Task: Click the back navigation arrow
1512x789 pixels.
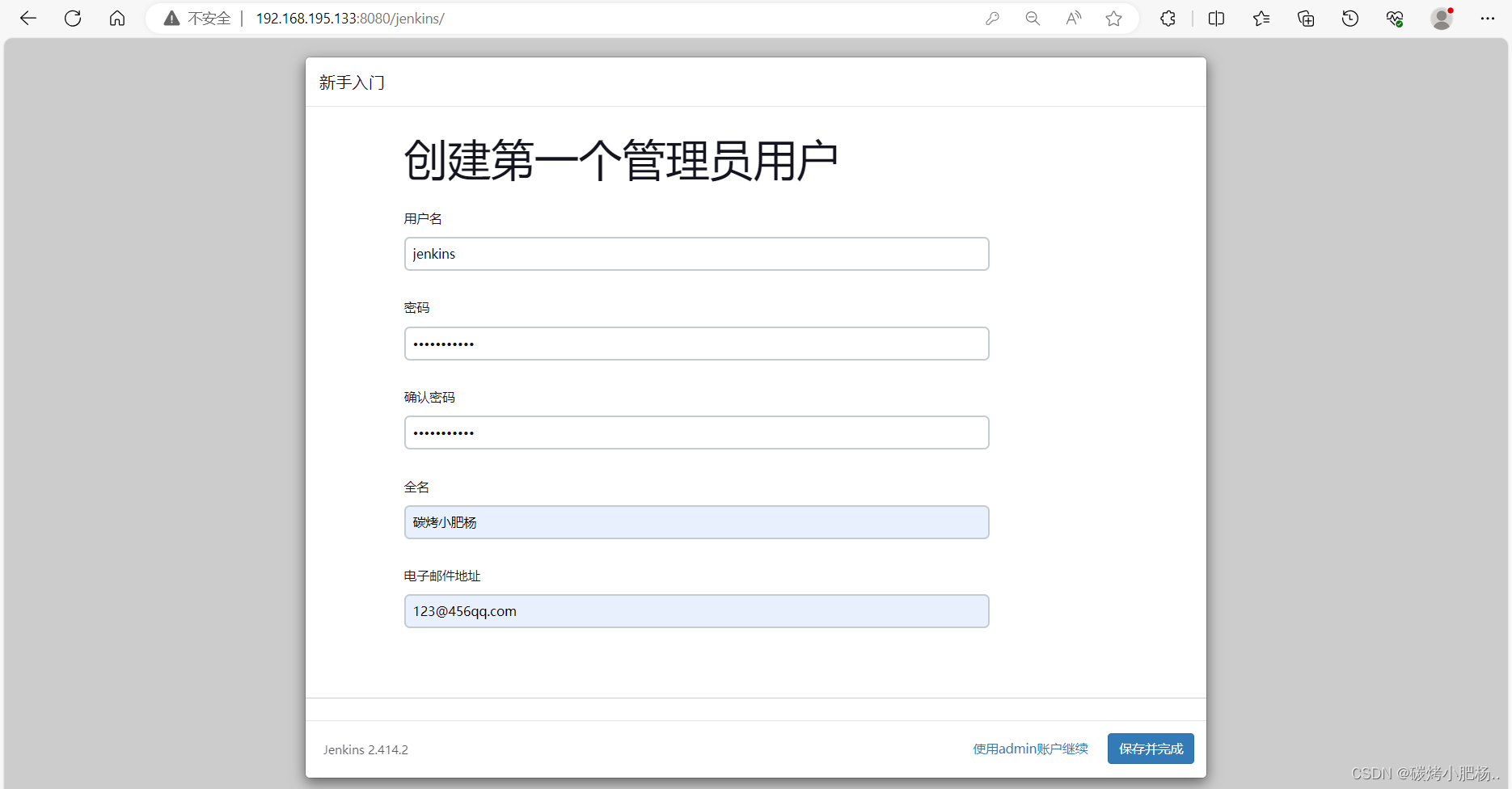Action: pos(27,18)
